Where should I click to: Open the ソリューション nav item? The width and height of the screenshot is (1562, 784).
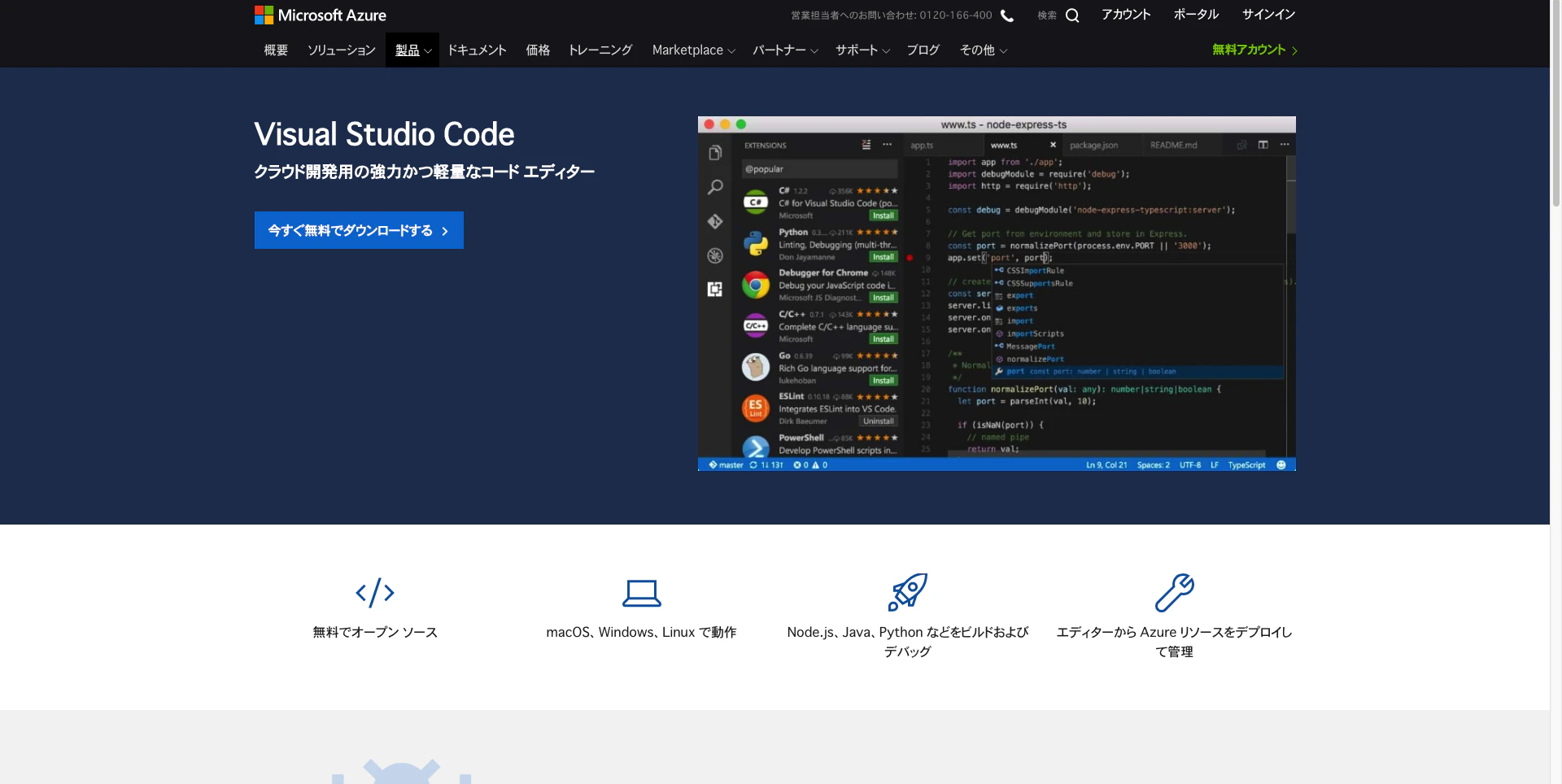click(x=341, y=50)
